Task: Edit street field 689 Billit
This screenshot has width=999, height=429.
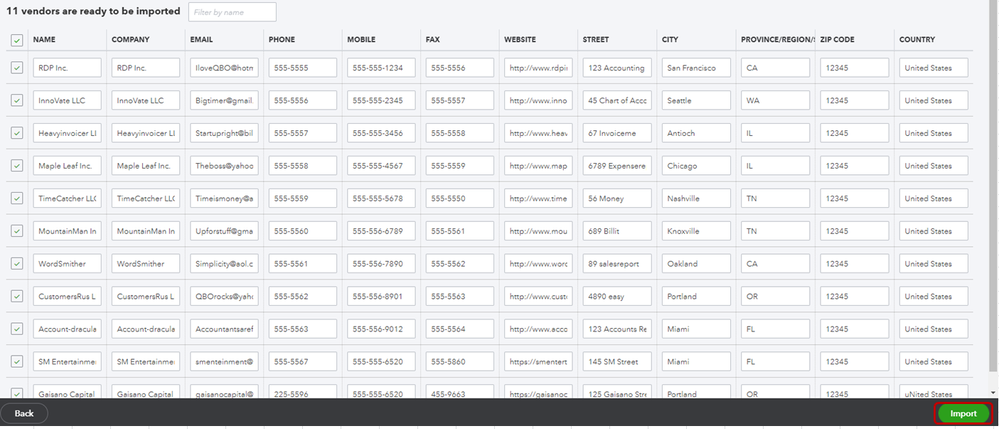Action: tap(617, 231)
